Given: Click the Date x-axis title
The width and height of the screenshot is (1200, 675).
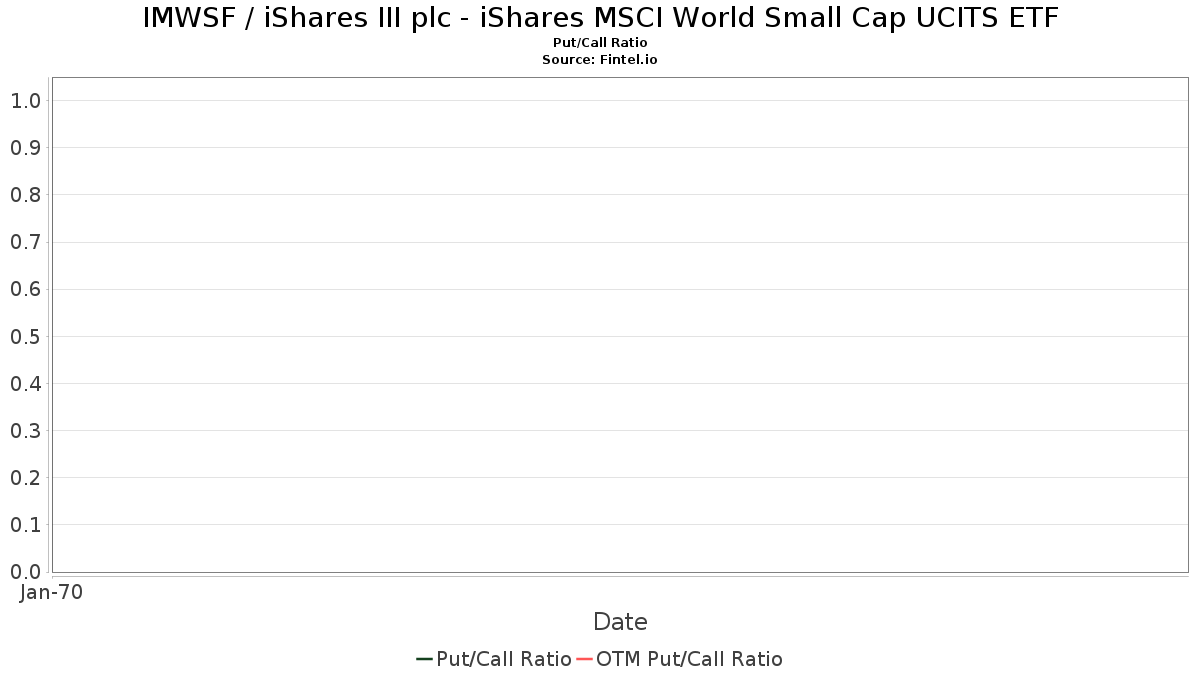Looking at the screenshot, I should coord(620,622).
